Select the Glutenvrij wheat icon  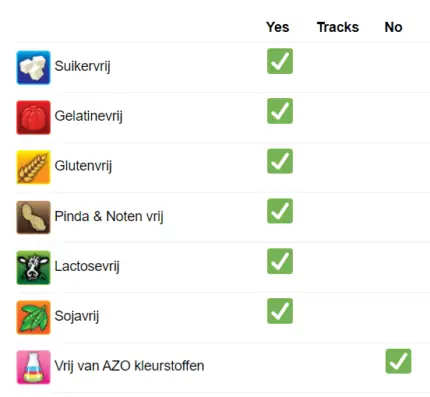(33, 167)
